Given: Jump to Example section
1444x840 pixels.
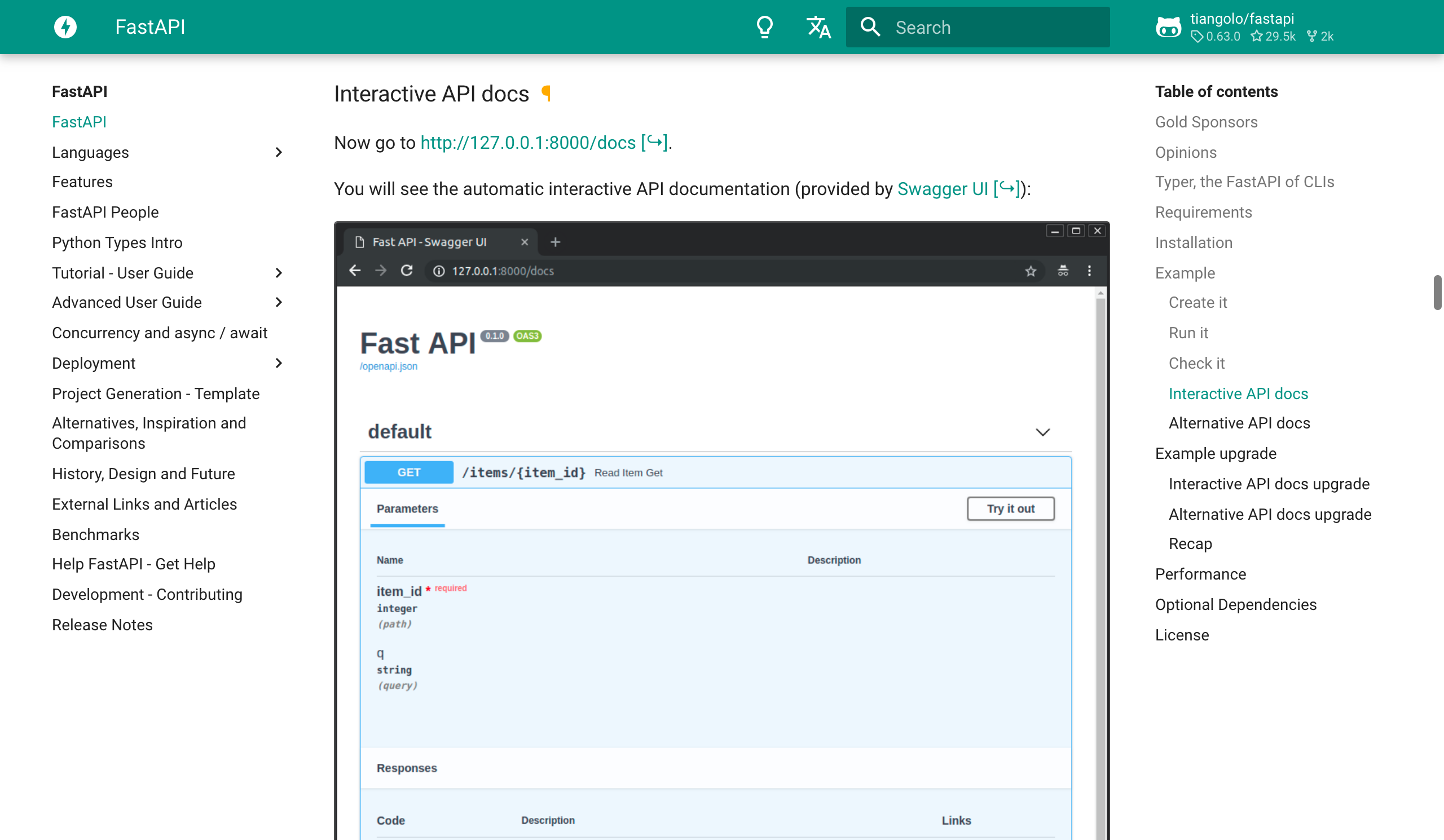Looking at the screenshot, I should coord(1185,272).
